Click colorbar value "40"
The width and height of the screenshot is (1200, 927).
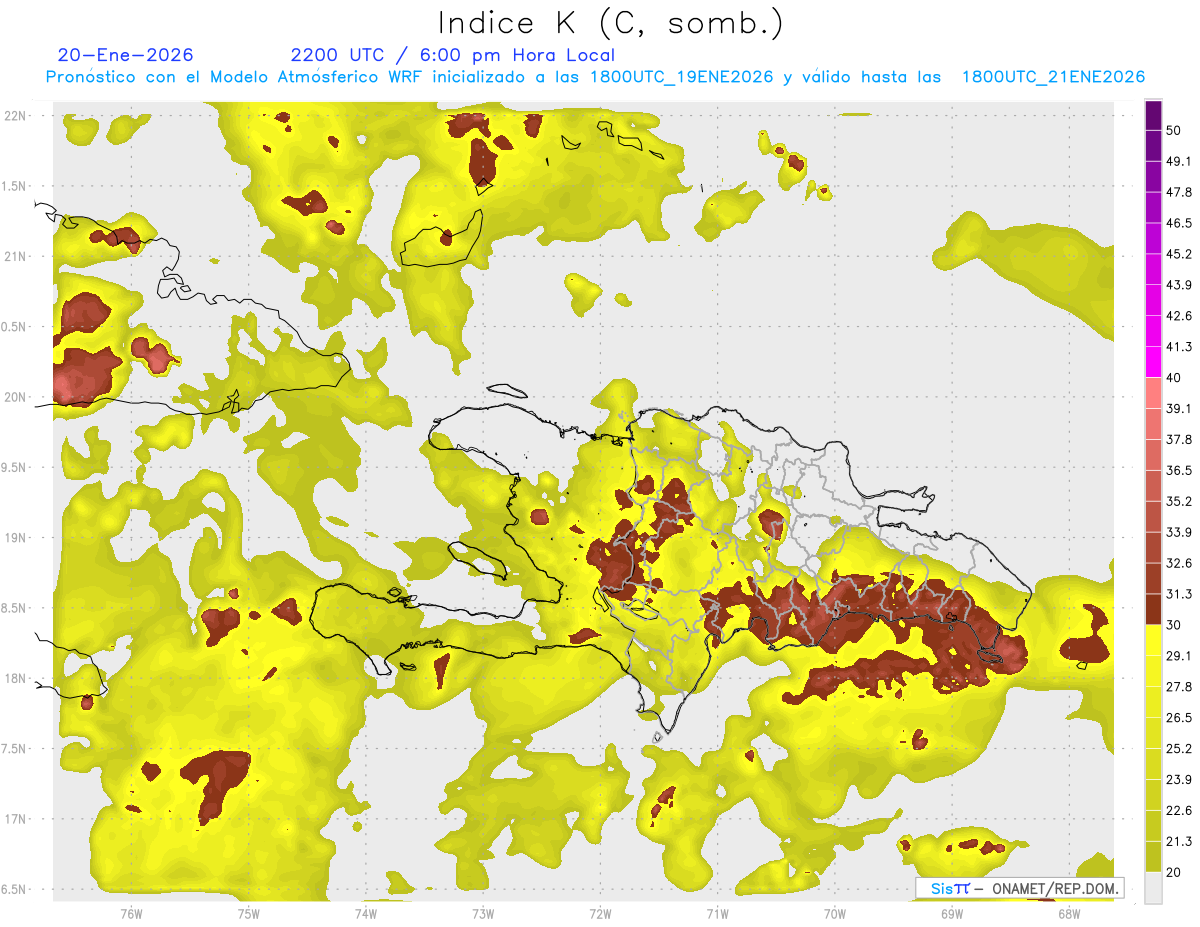point(1174,378)
